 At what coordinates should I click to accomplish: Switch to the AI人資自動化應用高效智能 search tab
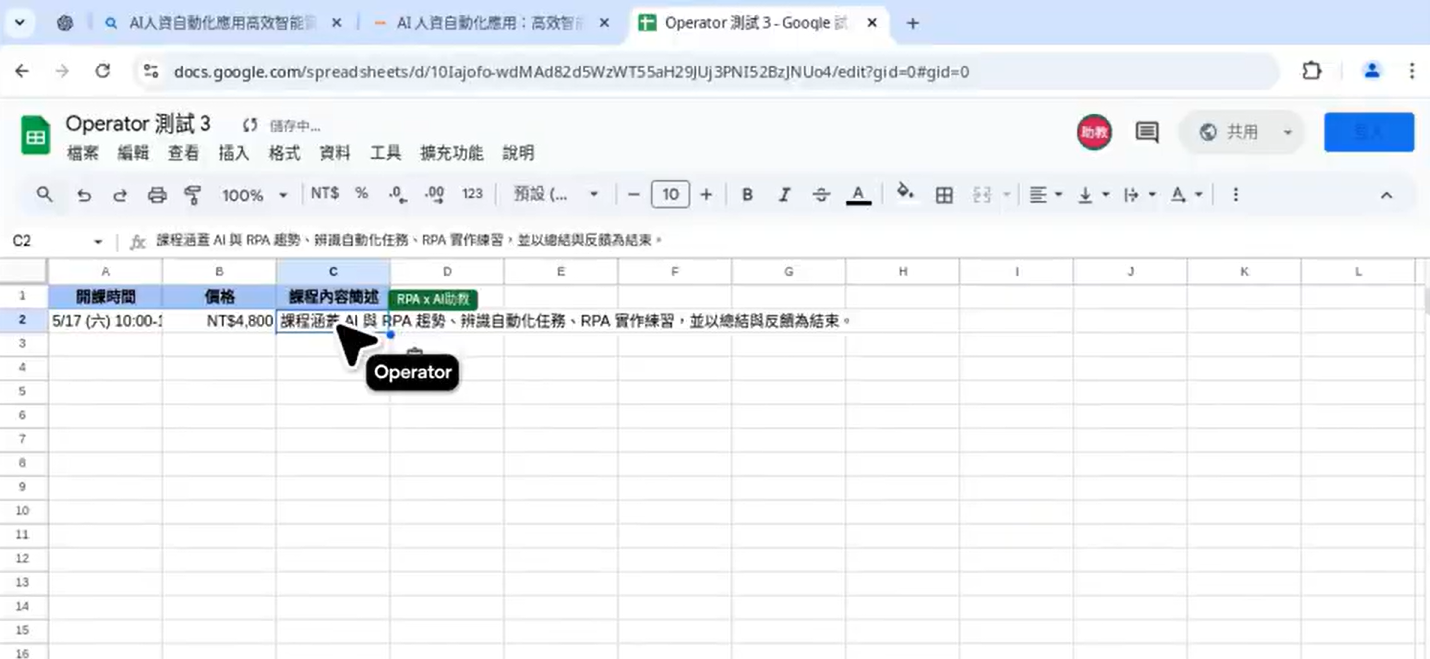pyautogui.click(x=221, y=23)
